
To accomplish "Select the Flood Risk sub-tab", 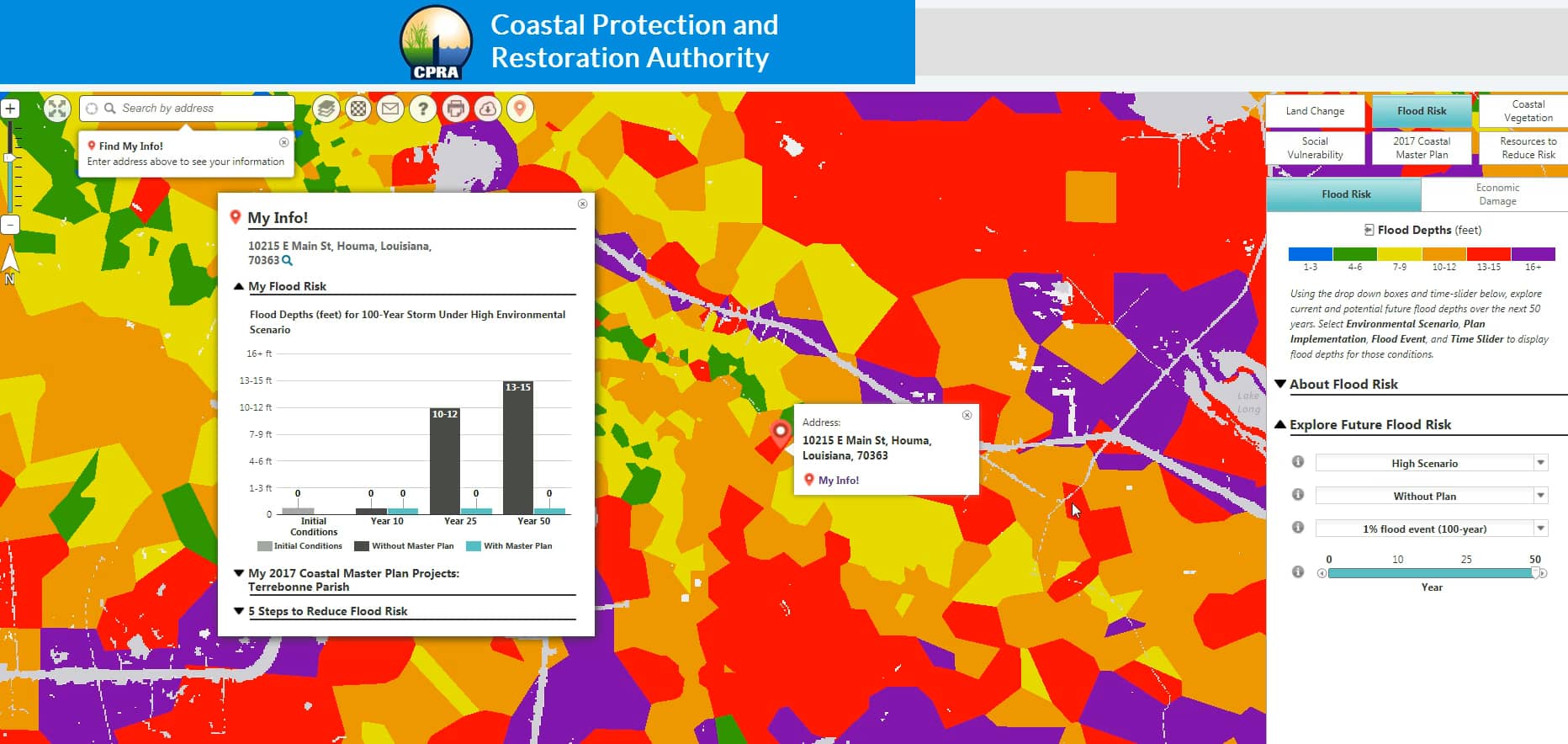I will (1345, 194).
